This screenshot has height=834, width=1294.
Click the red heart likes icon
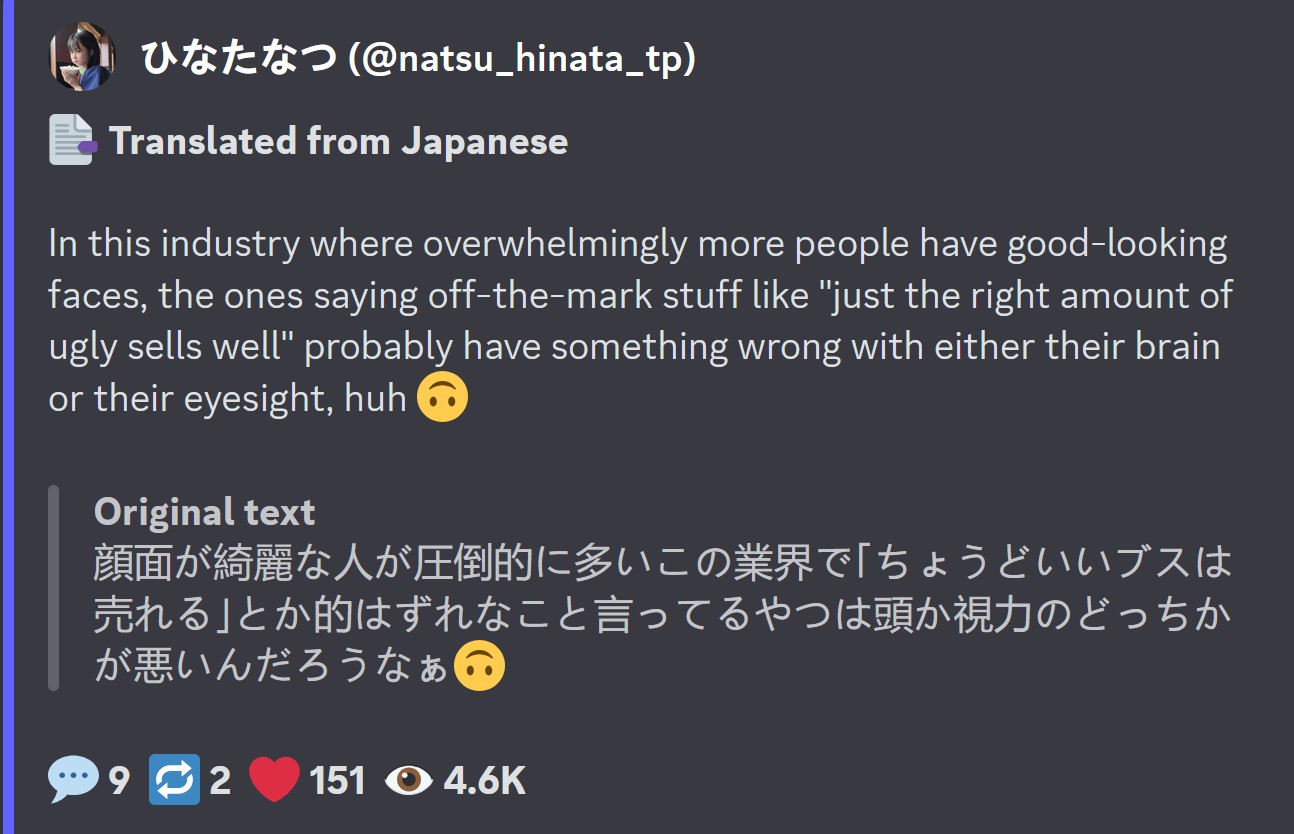click(274, 780)
